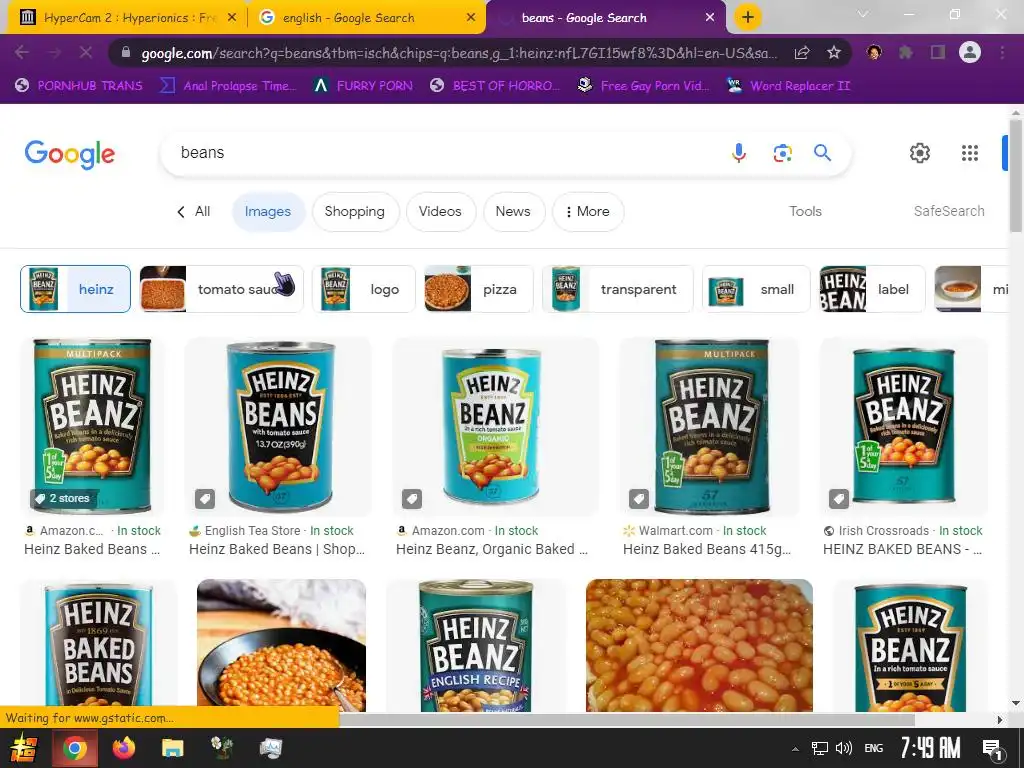Open HEINZ BAKED BEANS Irish Crossroads title
This screenshot has height=768, width=1024.
point(902,549)
